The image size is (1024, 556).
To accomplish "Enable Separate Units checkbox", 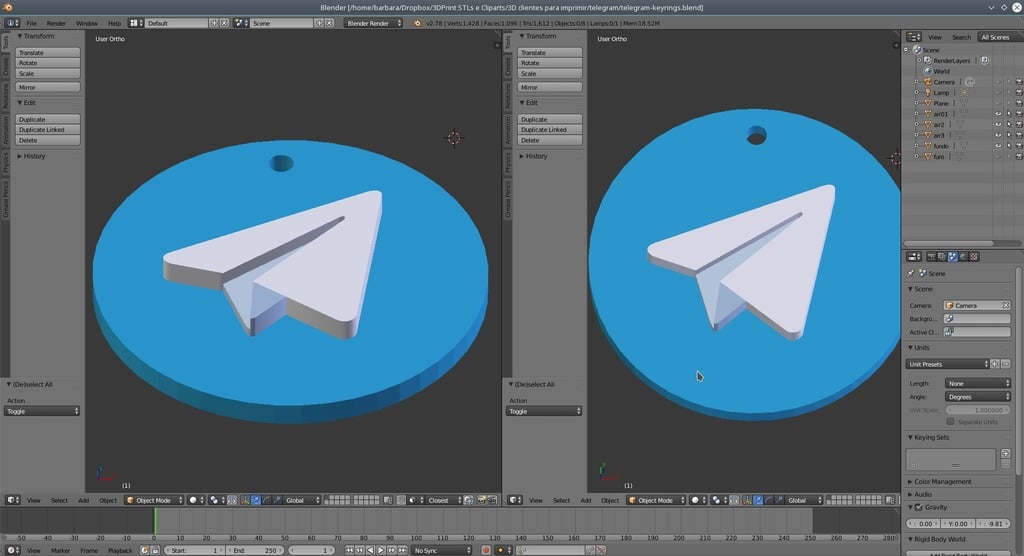I will pyautogui.click(x=950, y=421).
